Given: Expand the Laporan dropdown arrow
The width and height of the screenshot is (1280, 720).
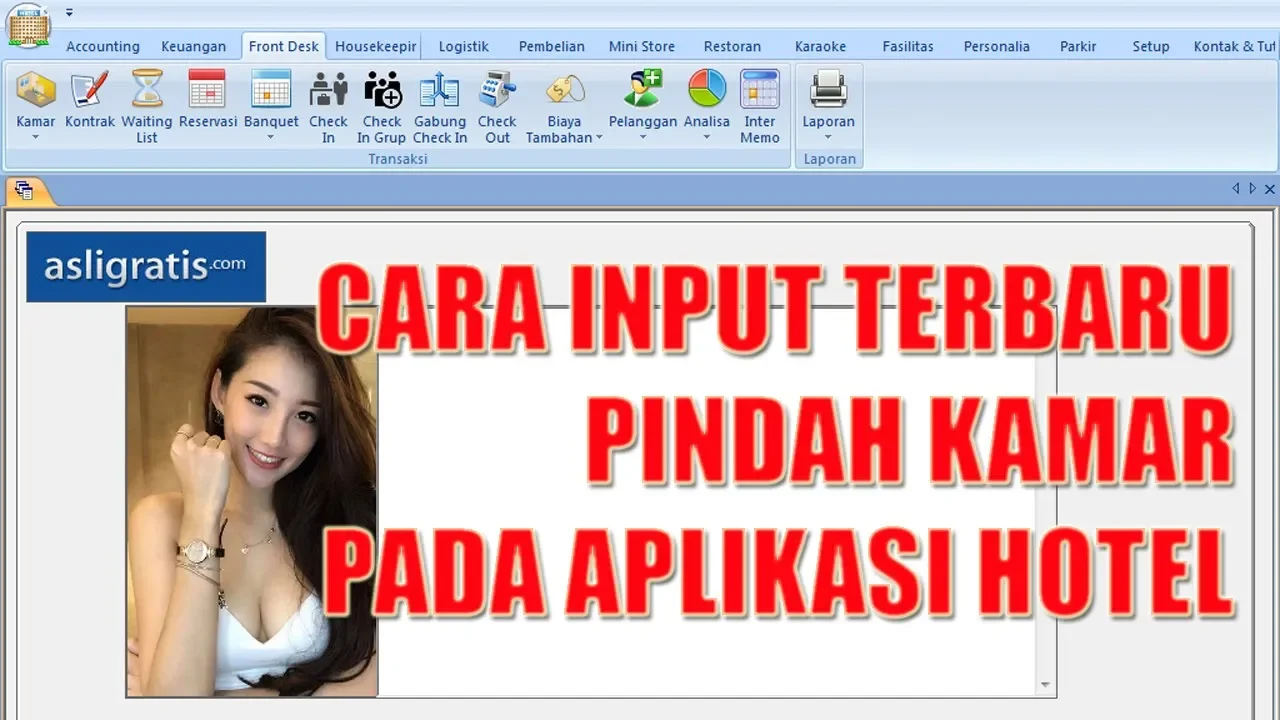Looking at the screenshot, I should coord(829,138).
